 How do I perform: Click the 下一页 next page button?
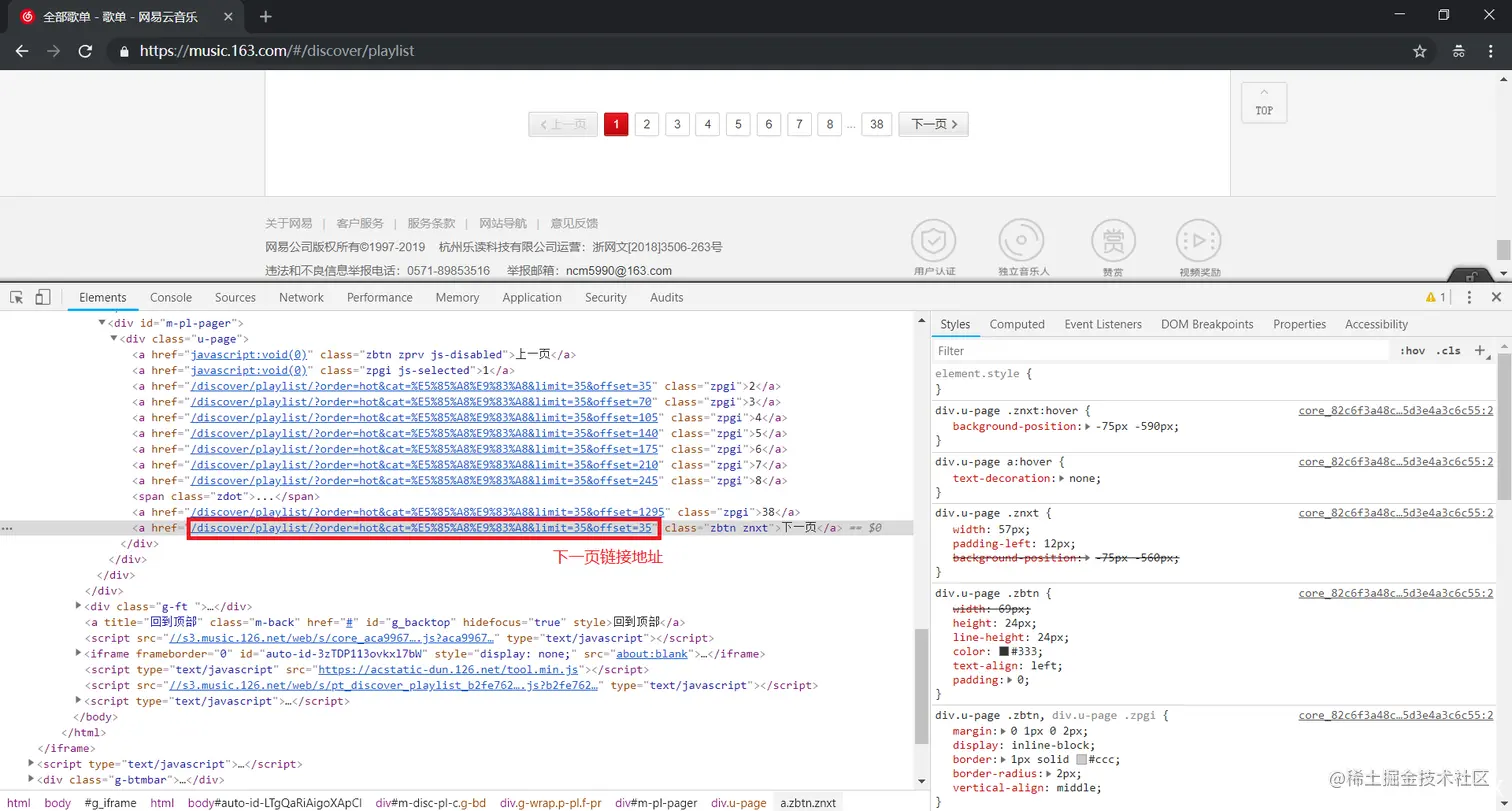pyautogui.click(x=933, y=124)
